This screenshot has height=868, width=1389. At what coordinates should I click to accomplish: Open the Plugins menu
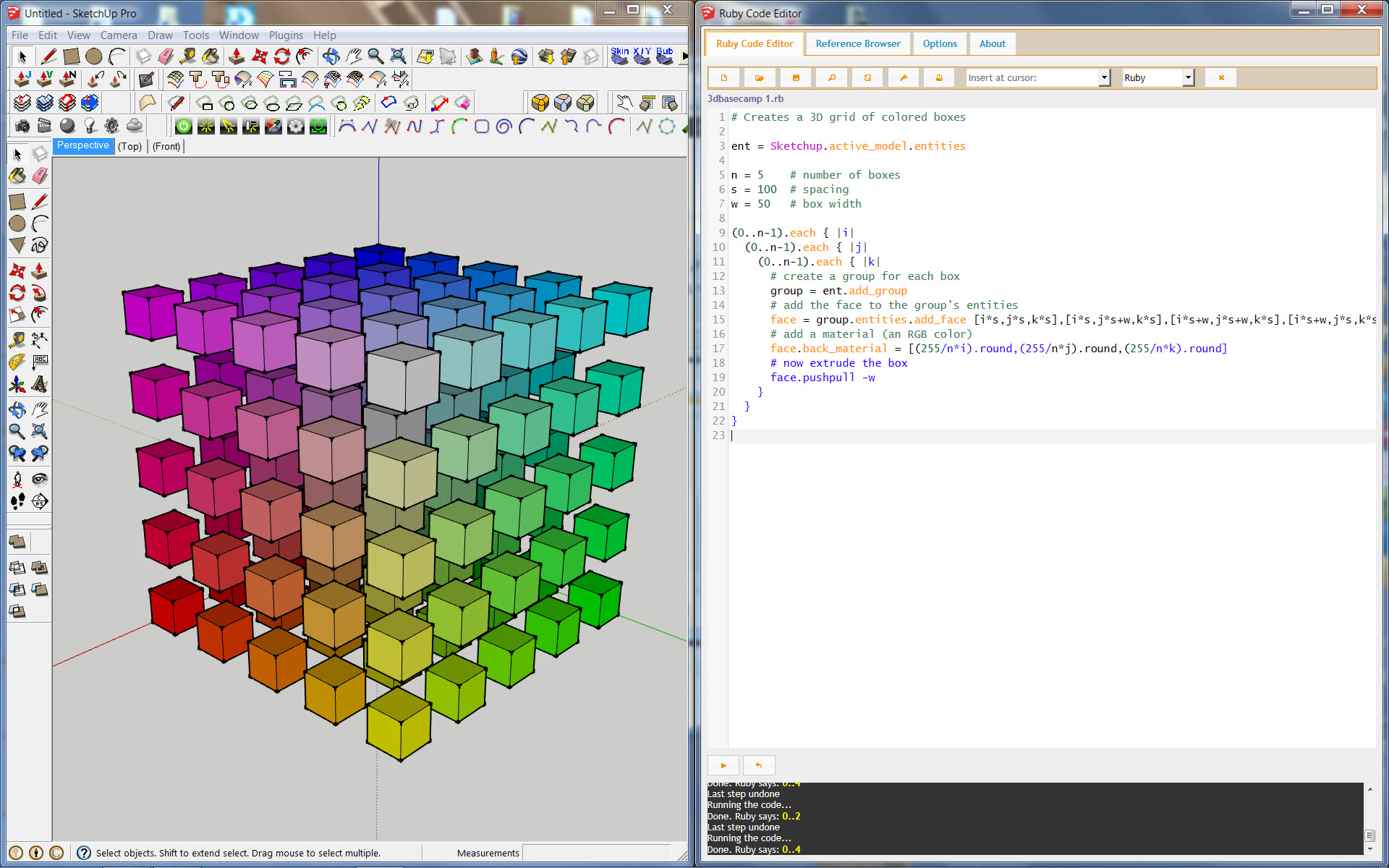pos(286,35)
